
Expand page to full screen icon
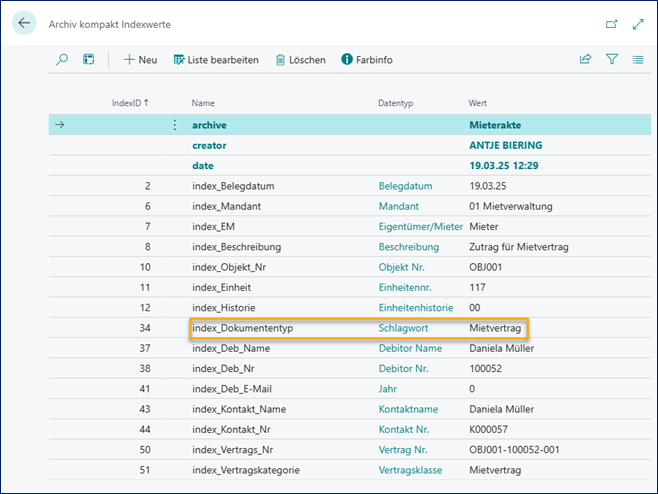click(x=638, y=23)
